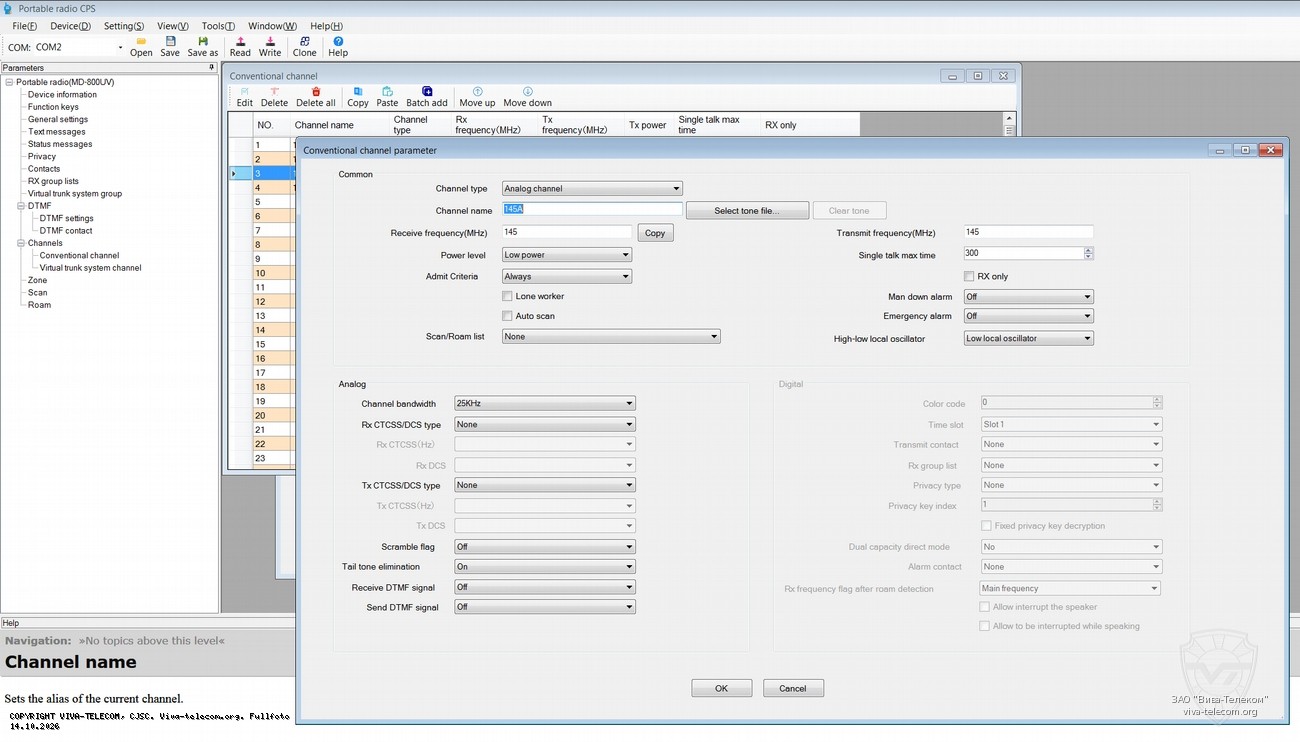Open the Channel type dropdown
Viewport: 1300px width, 742px height.
tap(592, 188)
